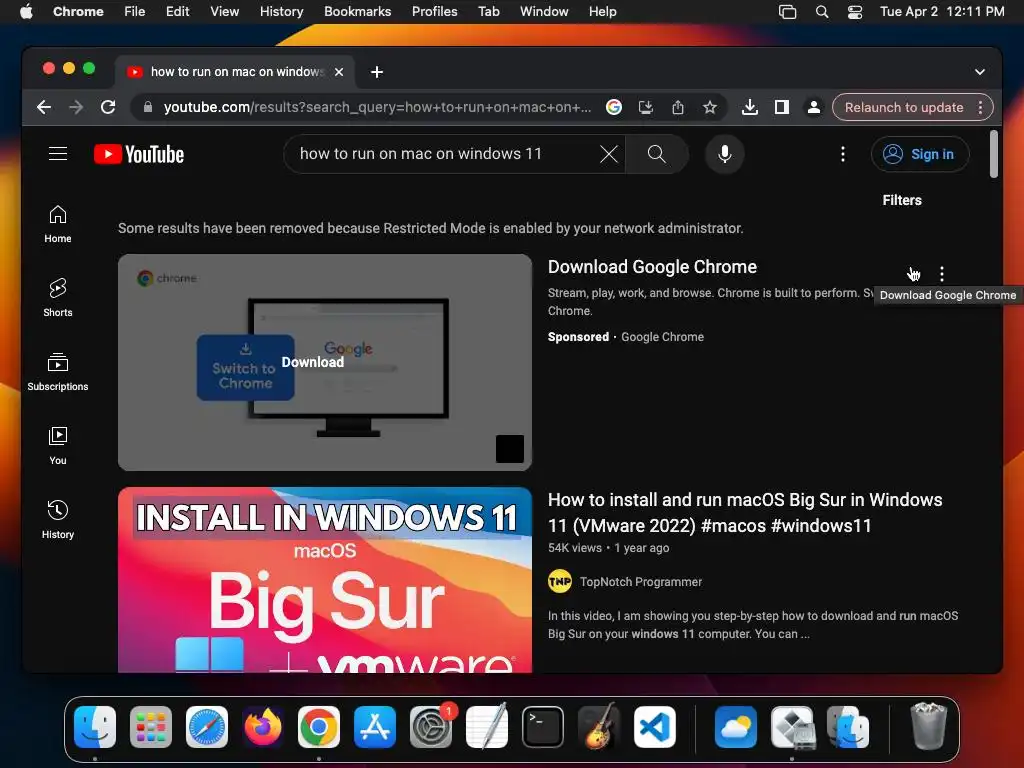Open Finder from the Dock

click(x=95, y=727)
